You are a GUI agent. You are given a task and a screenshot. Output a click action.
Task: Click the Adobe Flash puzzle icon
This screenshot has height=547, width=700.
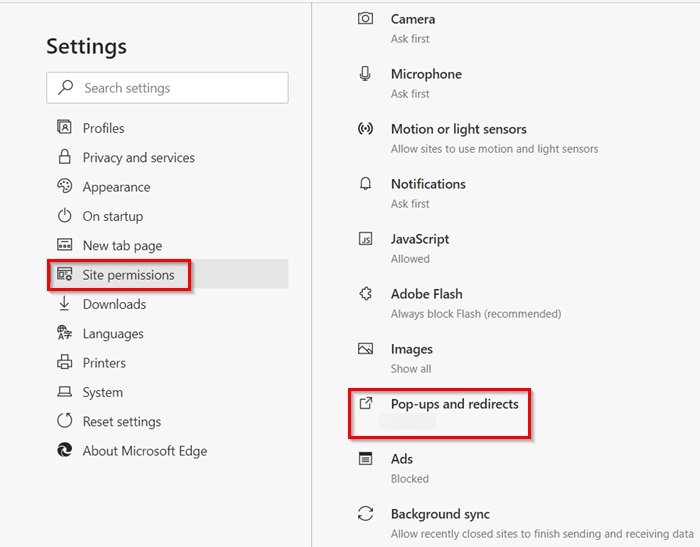coord(366,294)
